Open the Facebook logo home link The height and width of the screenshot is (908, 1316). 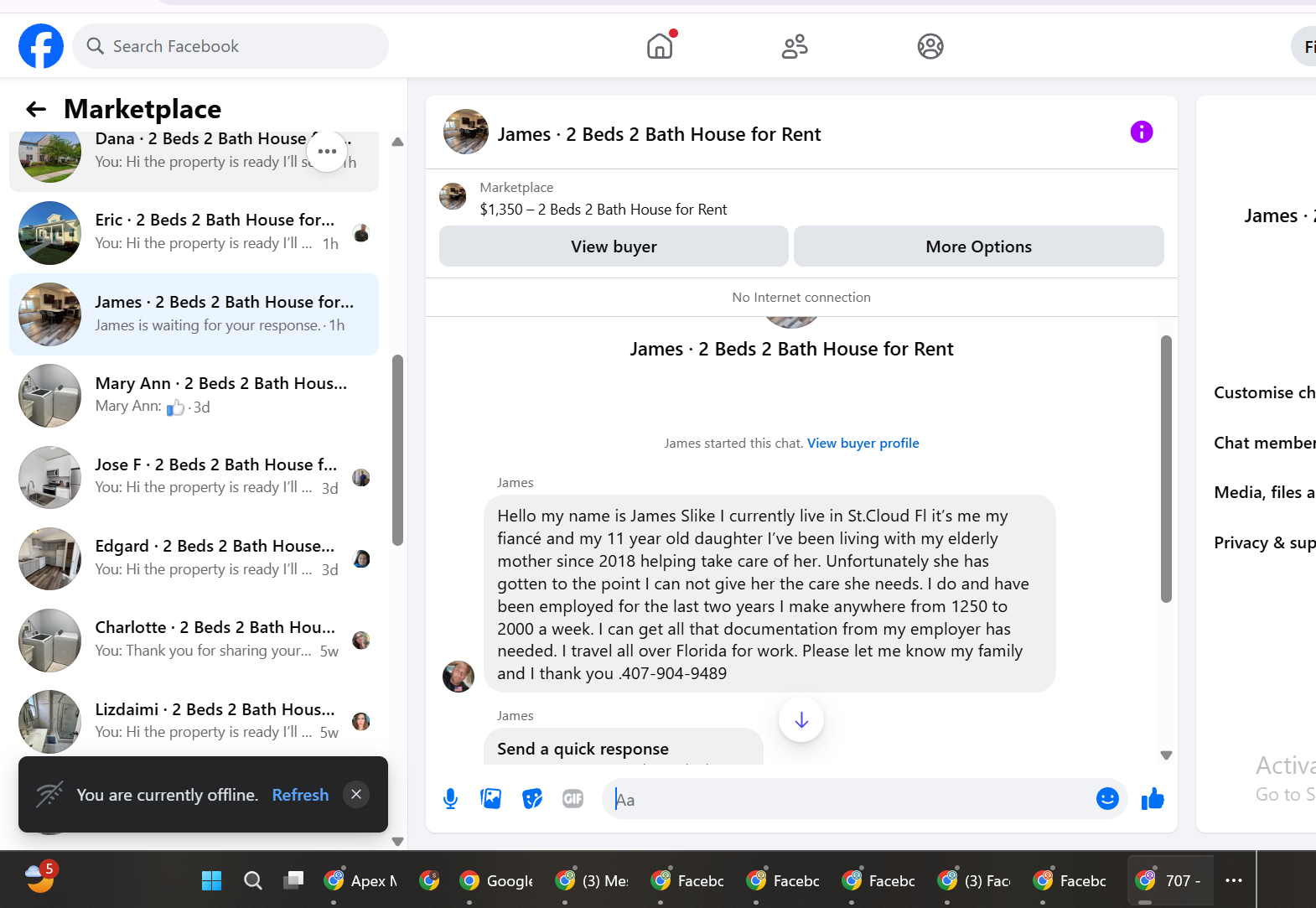[x=41, y=46]
